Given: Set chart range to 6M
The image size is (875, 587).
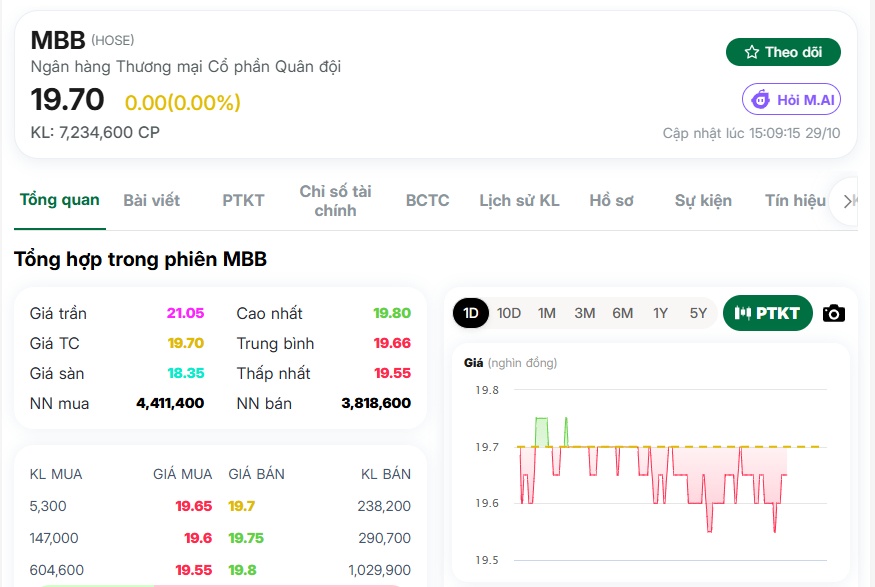Looking at the screenshot, I should [623, 313].
